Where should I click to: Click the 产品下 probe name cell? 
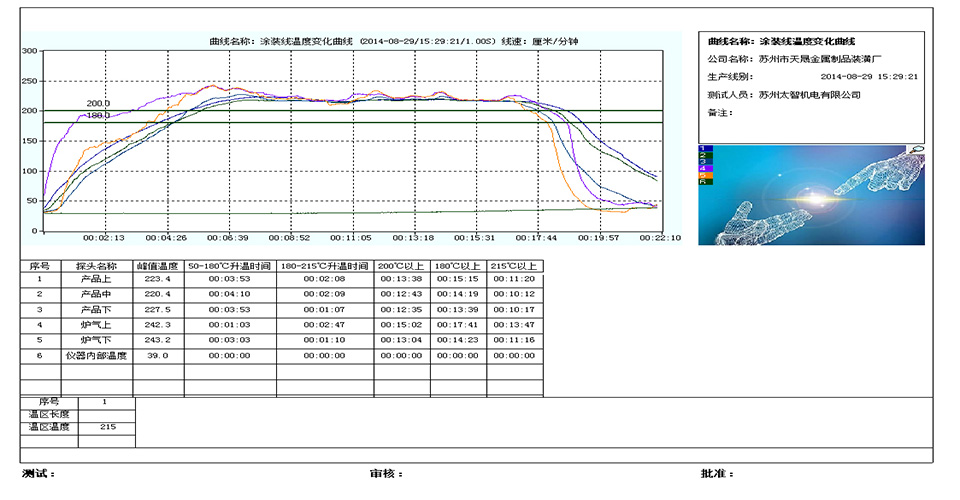pos(96,310)
